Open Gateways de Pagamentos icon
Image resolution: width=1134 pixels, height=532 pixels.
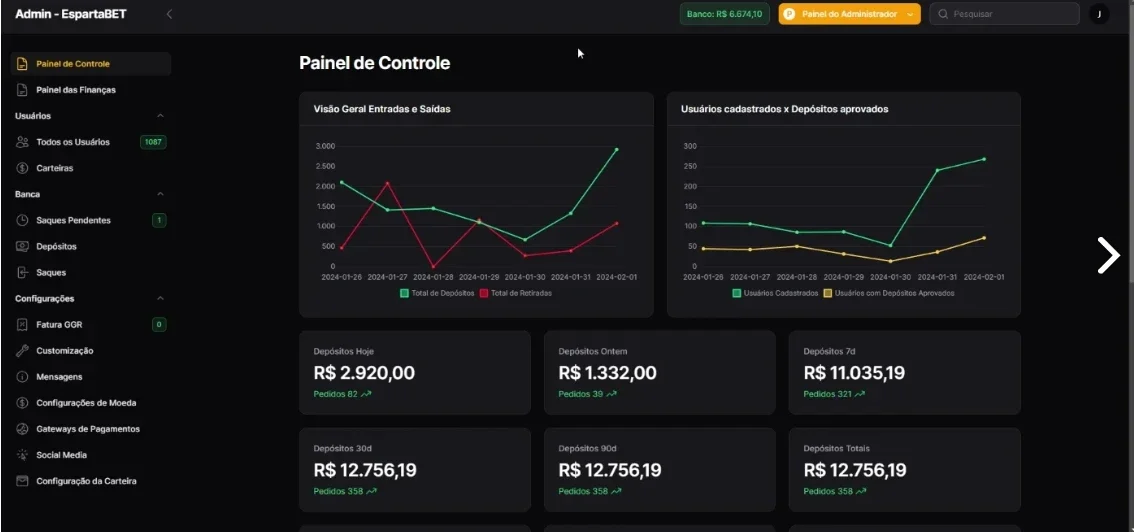pyautogui.click(x=22, y=429)
